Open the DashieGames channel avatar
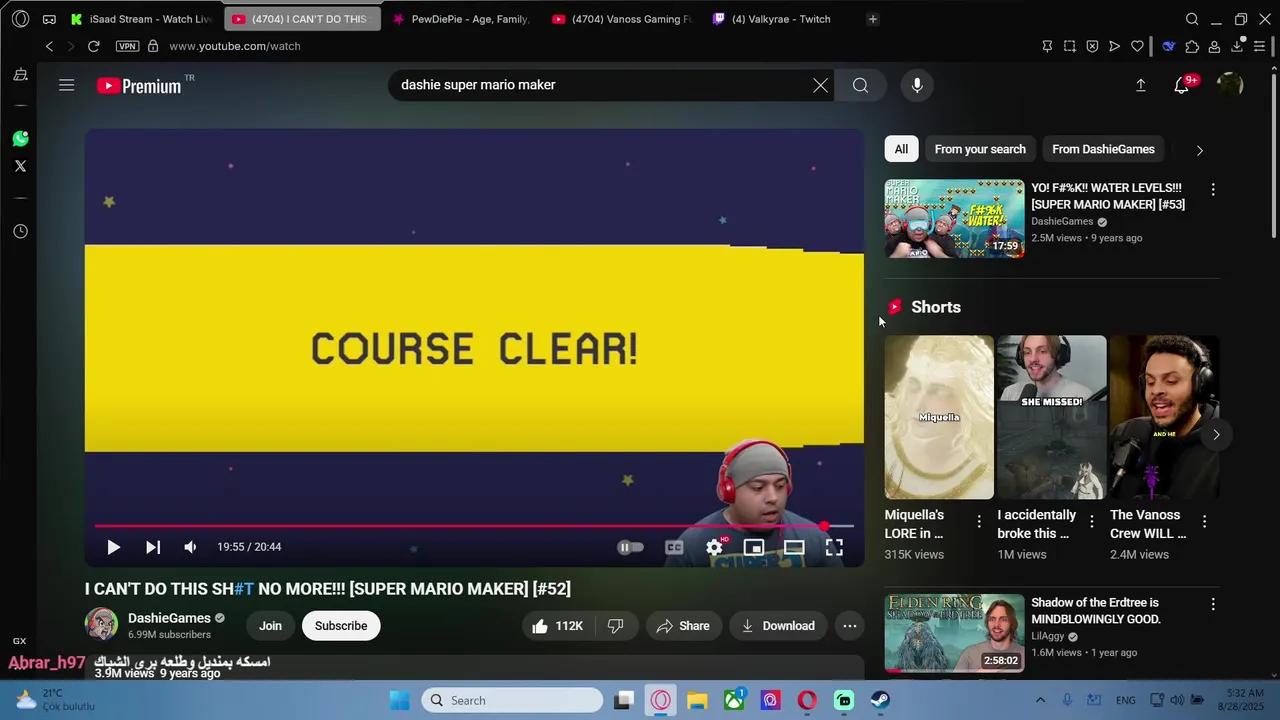Viewport: 1280px width, 720px height. click(101, 624)
